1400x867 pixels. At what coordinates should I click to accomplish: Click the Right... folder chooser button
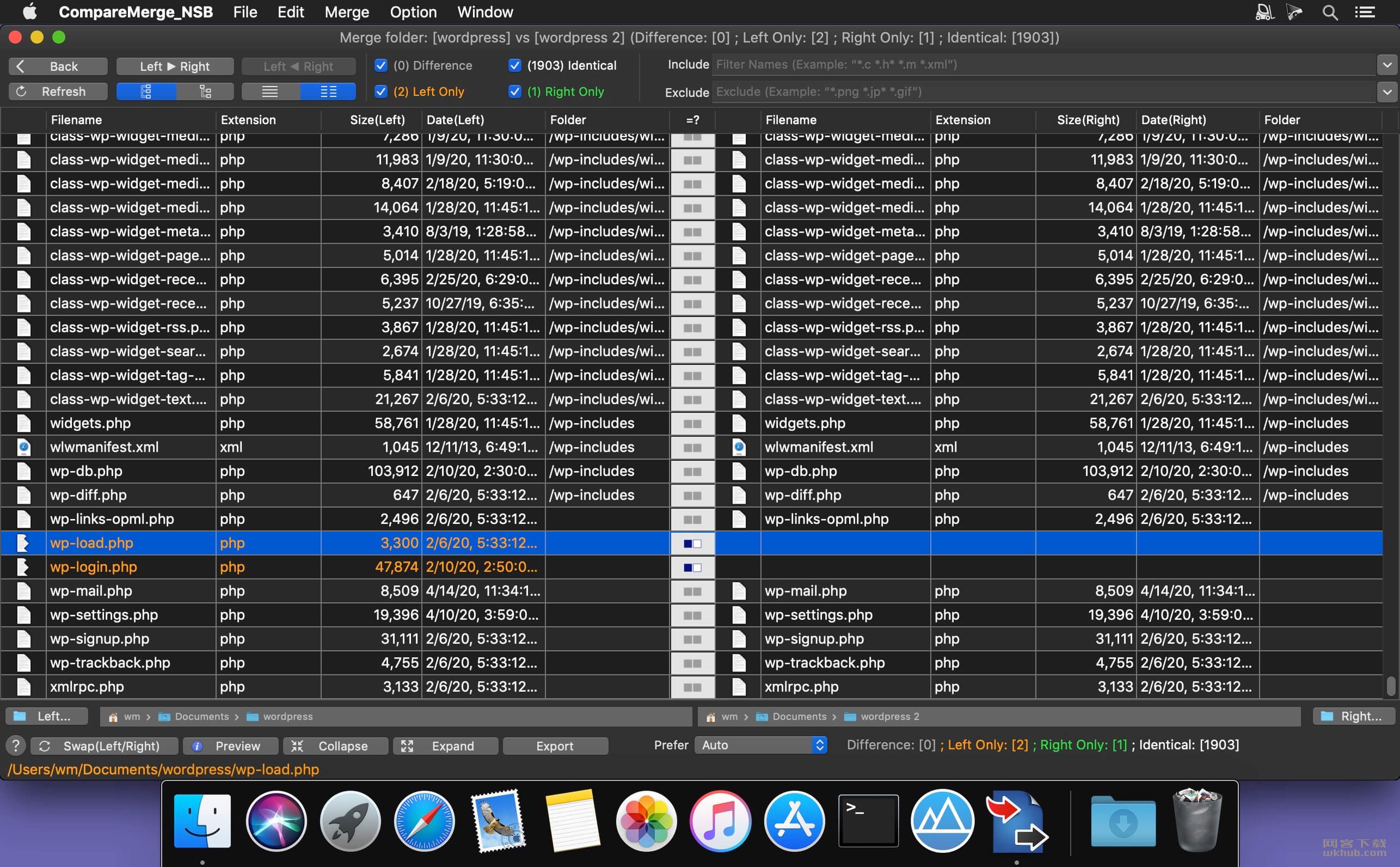coord(1354,716)
